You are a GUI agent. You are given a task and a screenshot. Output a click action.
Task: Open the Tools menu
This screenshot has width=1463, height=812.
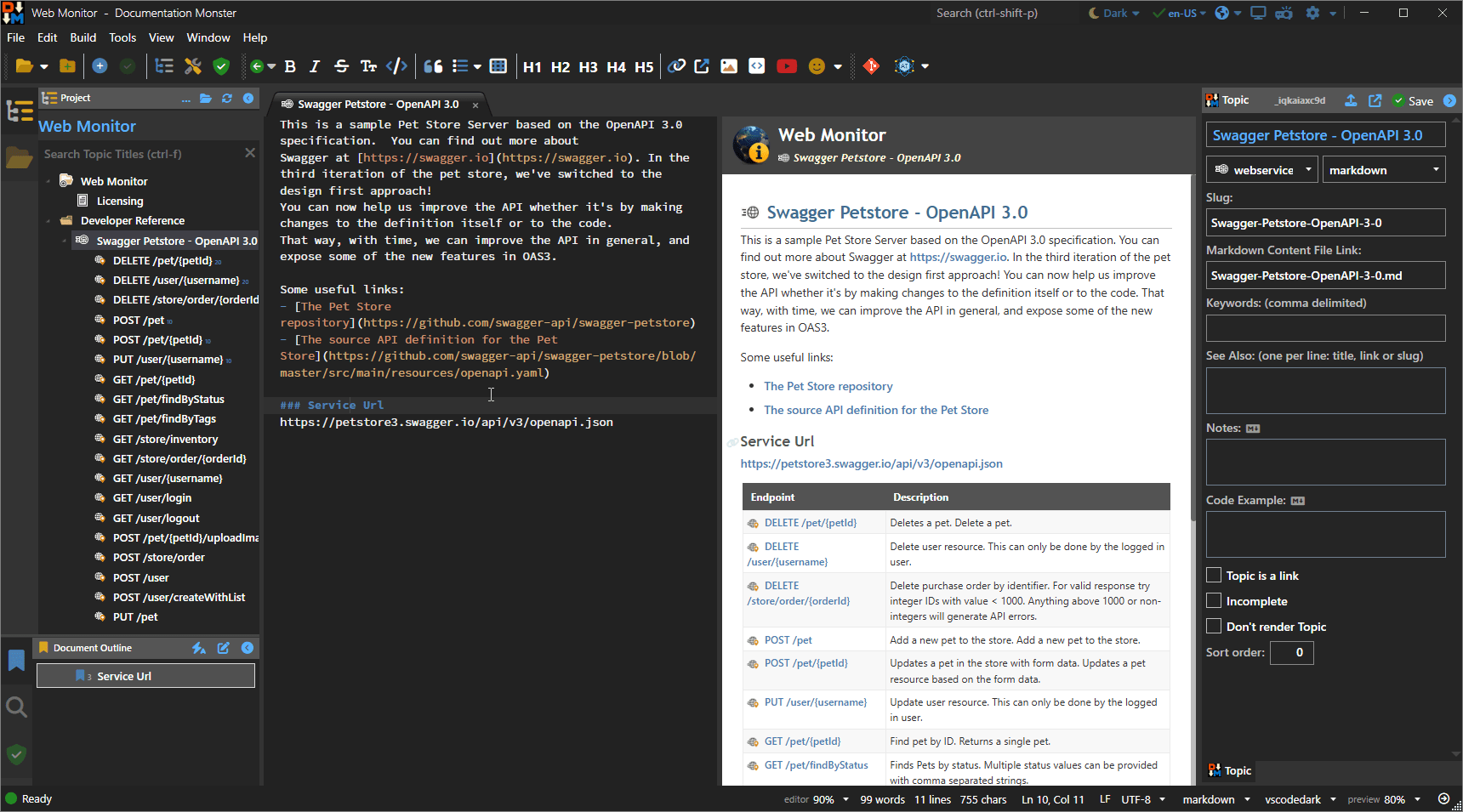(x=122, y=37)
